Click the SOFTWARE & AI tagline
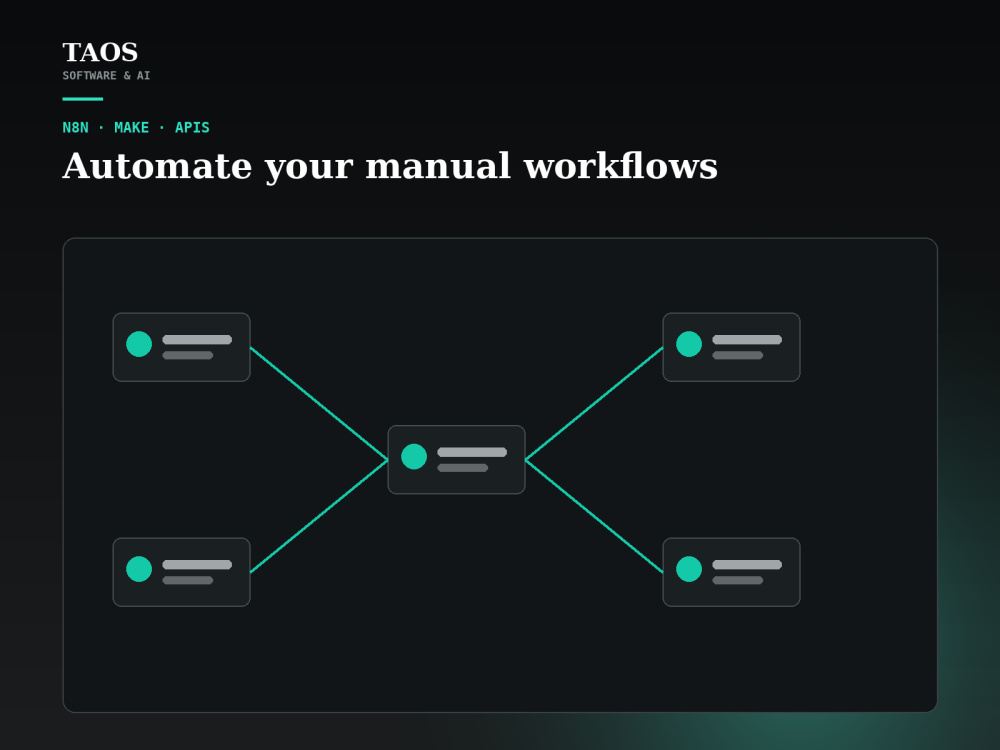This screenshot has width=1000, height=750. coord(107,75)
